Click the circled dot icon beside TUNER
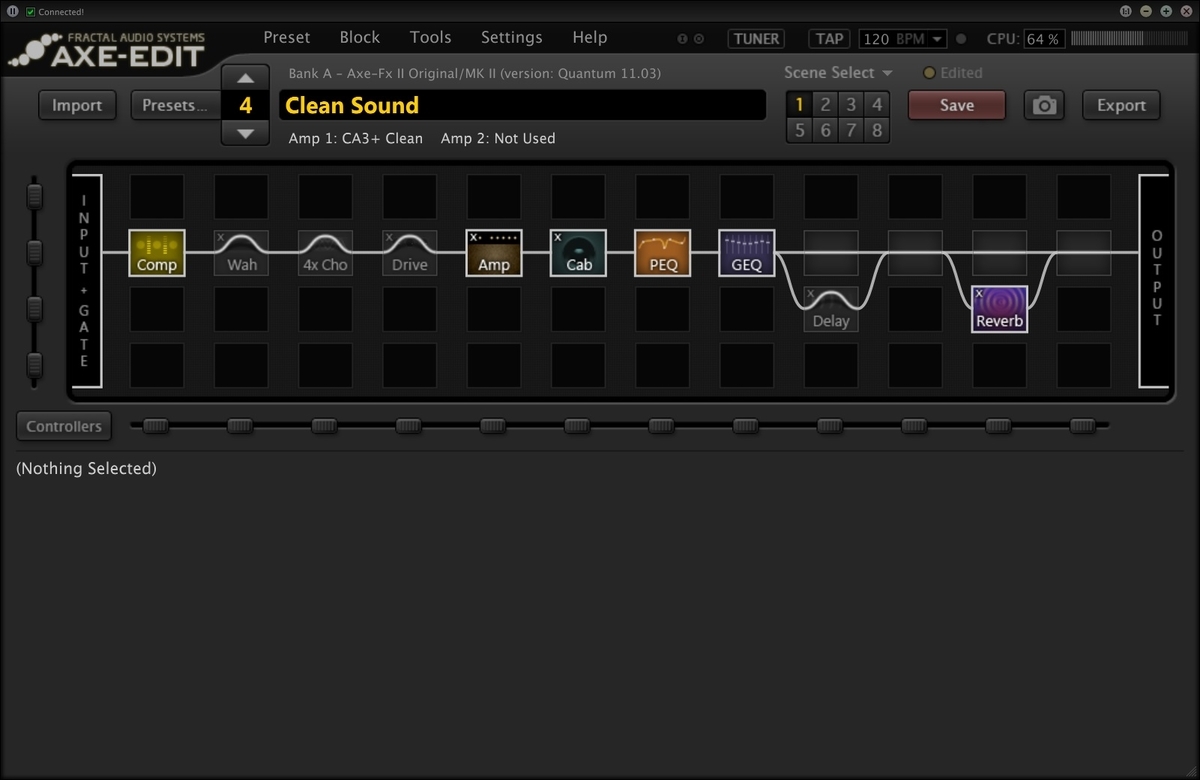This screenshot has width=1200, height=780. (699, 39)
